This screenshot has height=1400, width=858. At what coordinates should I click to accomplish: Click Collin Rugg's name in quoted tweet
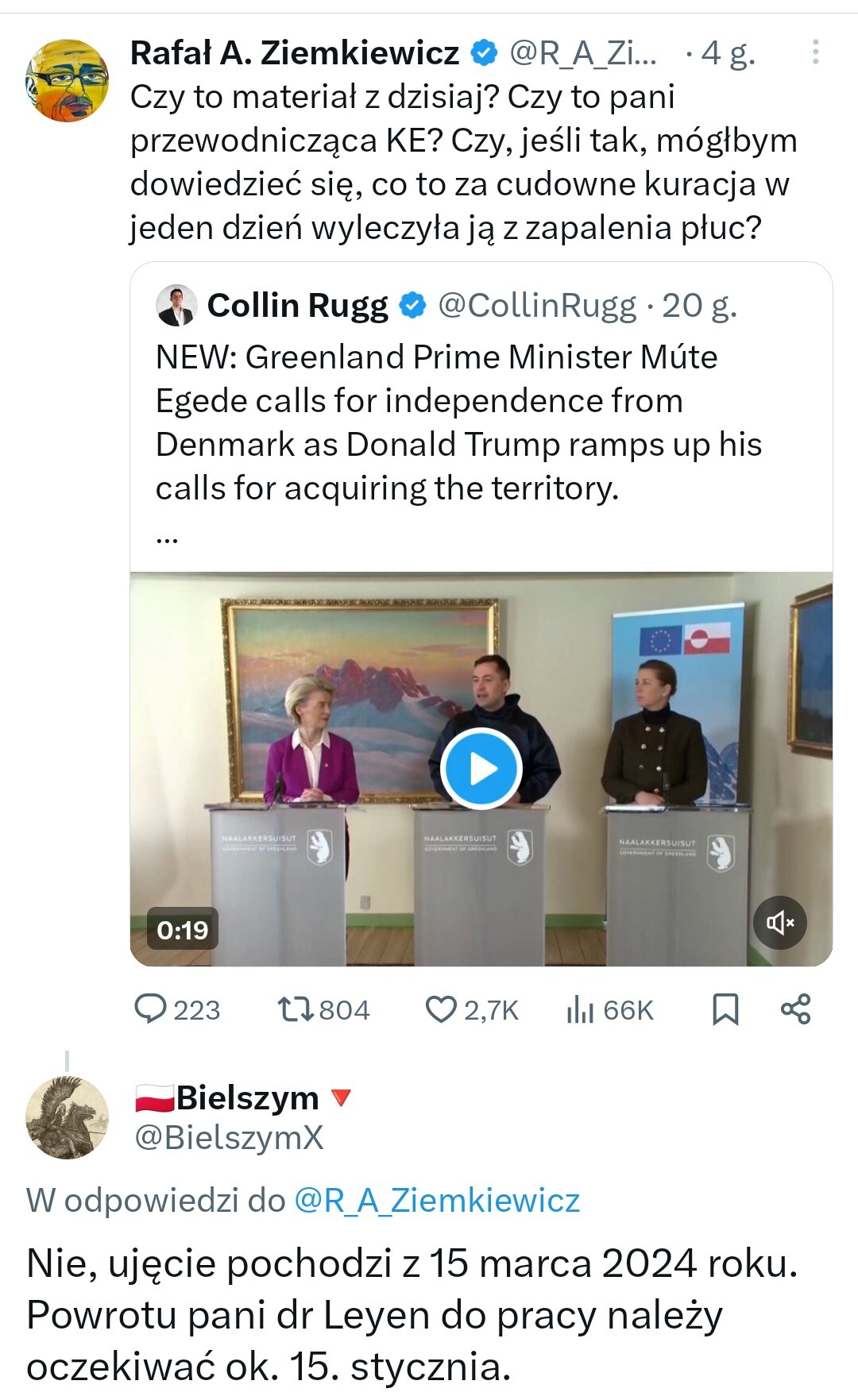(297, 306)
